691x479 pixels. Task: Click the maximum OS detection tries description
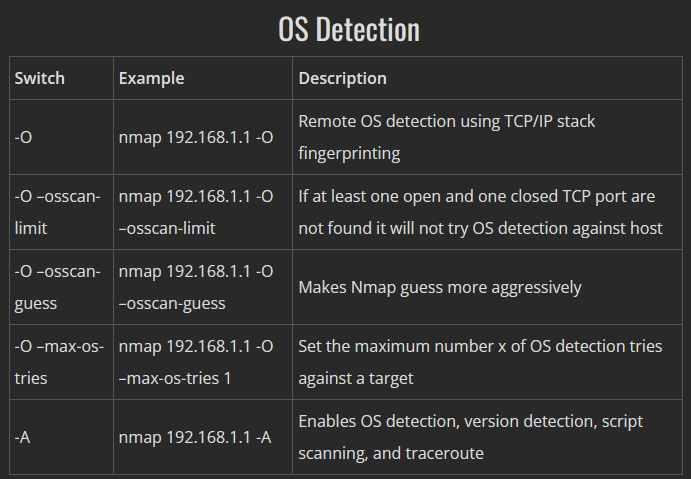(480, 362)
